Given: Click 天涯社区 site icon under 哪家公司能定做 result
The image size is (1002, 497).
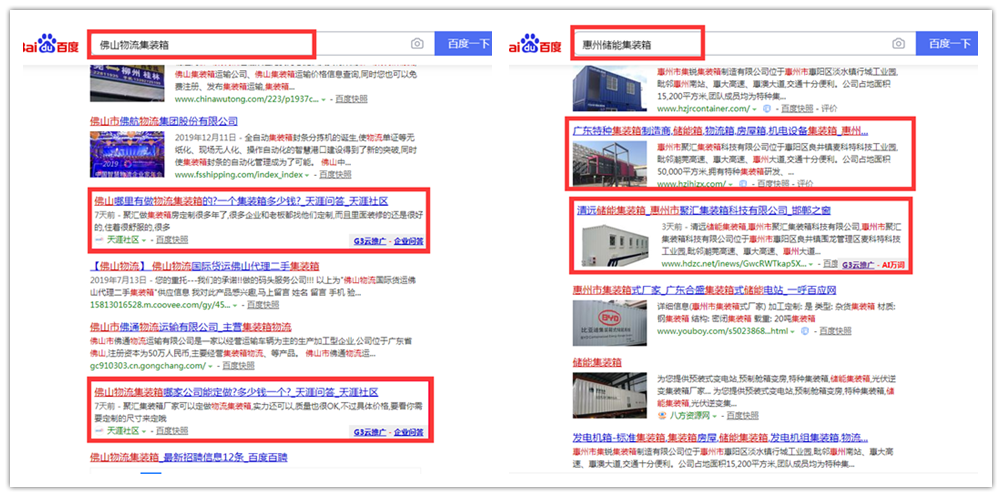Looking at the screenshot, I should [99, 431].
